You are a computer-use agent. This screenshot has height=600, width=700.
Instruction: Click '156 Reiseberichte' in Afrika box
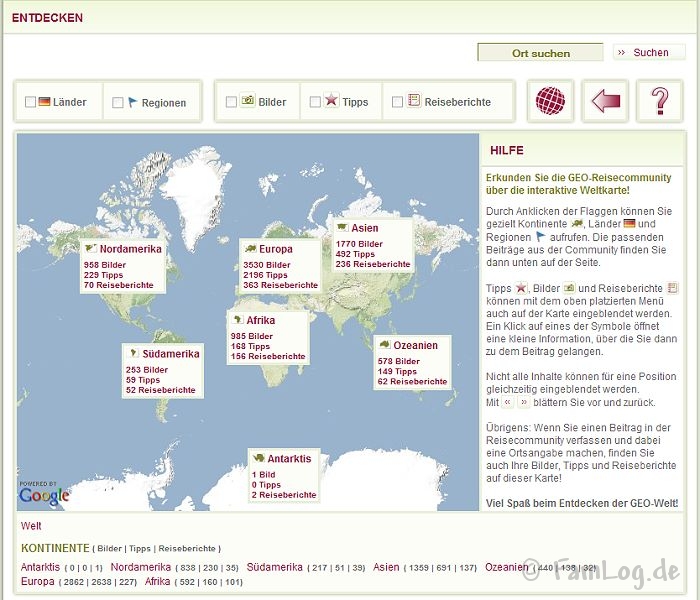point(268,356)
